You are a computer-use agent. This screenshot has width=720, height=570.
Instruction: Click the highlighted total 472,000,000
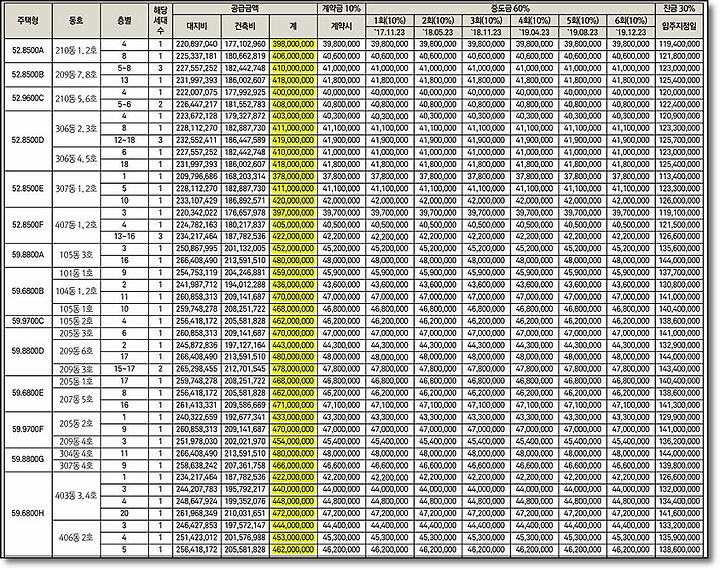(x=293, y=513)
